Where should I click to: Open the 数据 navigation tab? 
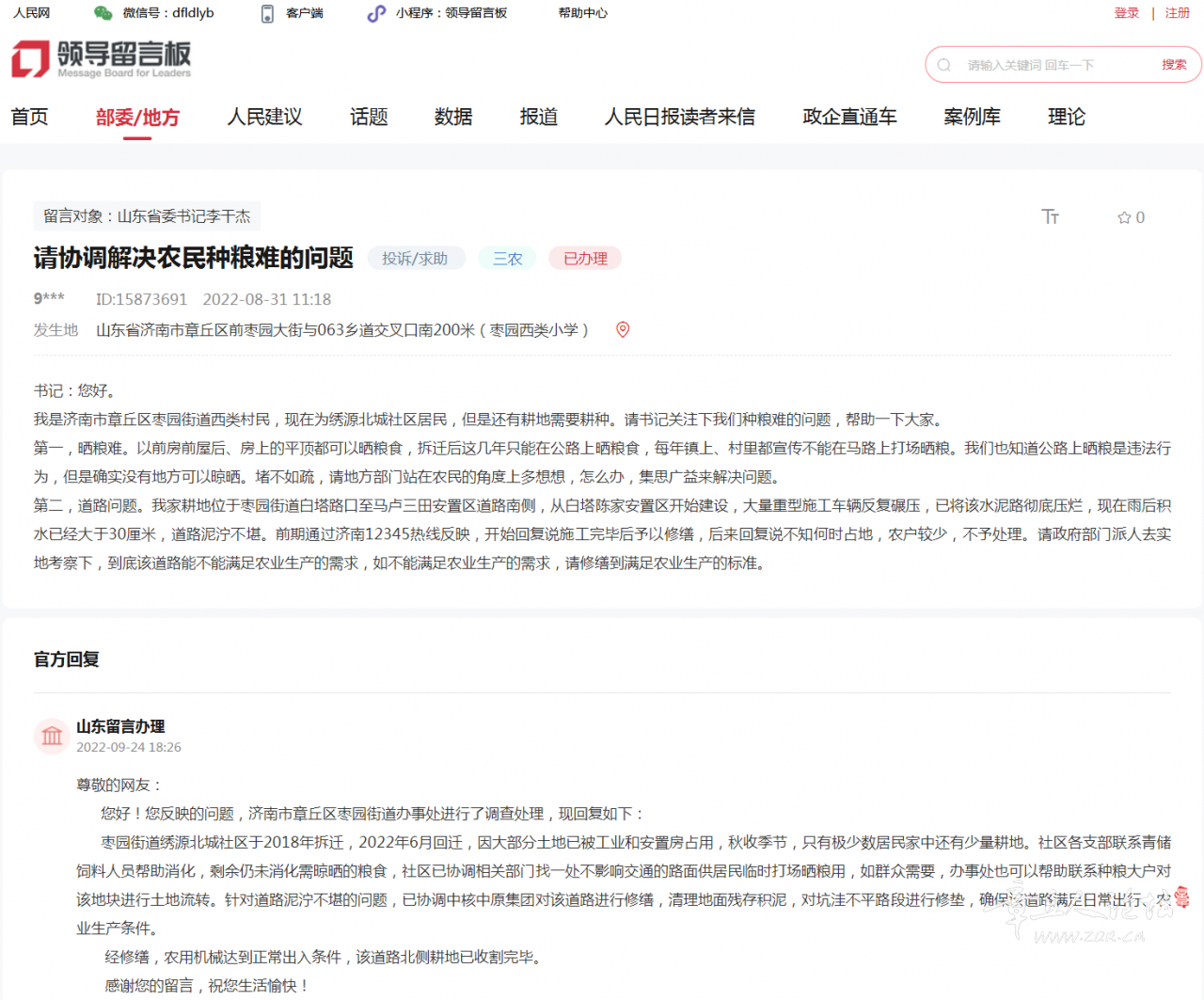453,117
